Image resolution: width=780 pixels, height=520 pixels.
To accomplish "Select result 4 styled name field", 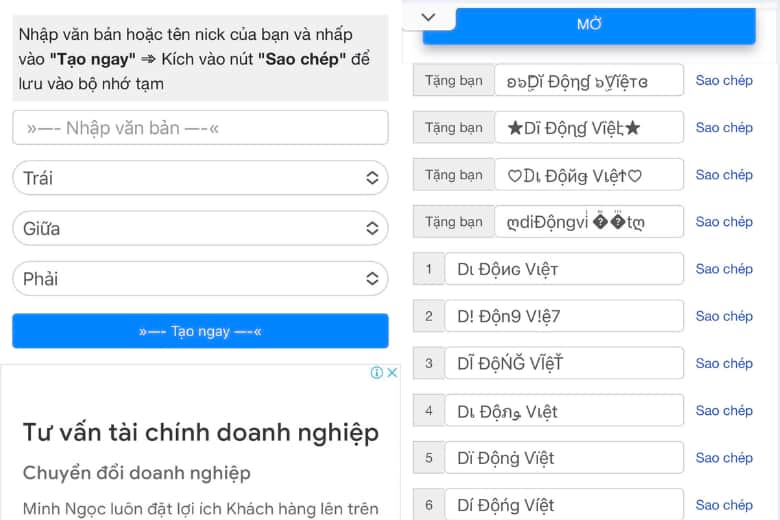I will [564, 411].
